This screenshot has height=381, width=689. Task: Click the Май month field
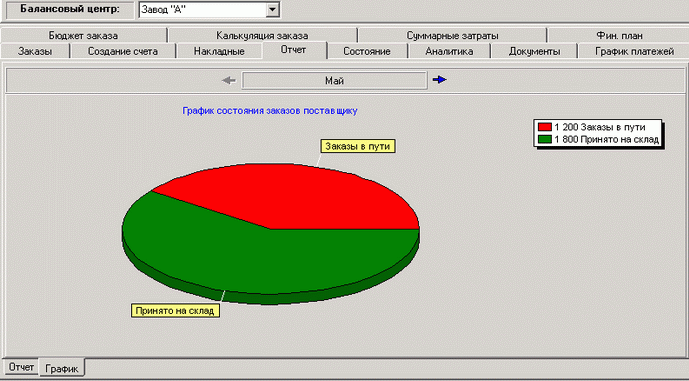[334, 80]
